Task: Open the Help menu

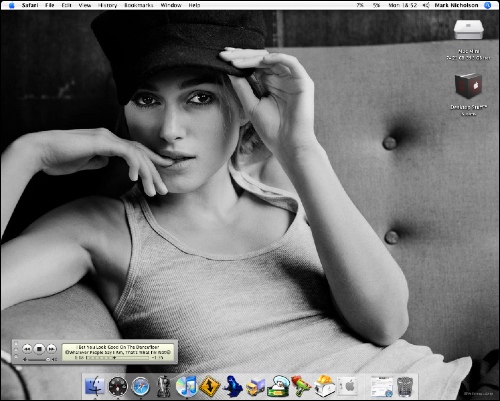Action: click(x=194, y=5)
